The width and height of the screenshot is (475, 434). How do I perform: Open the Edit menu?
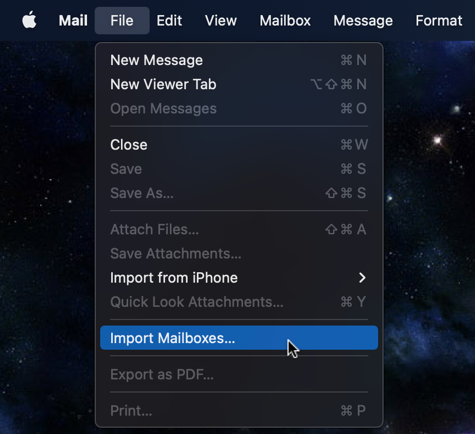(x=169, y=21)
